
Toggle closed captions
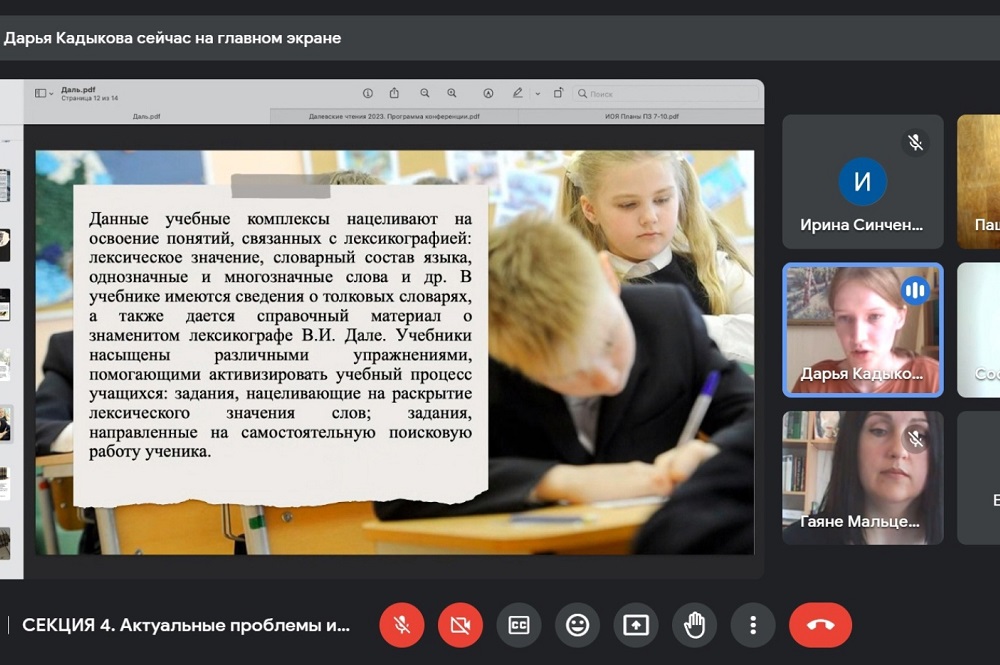tap(518, 625)
